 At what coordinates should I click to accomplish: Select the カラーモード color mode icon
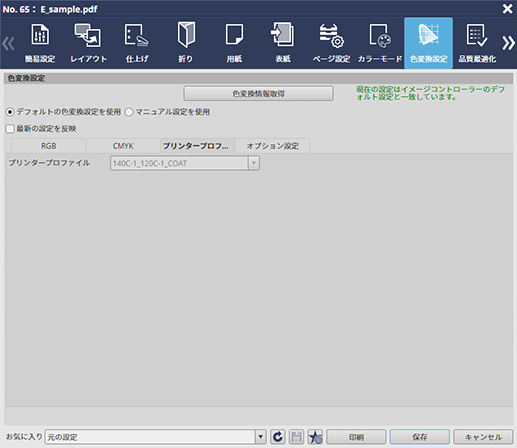pos(380,43)
